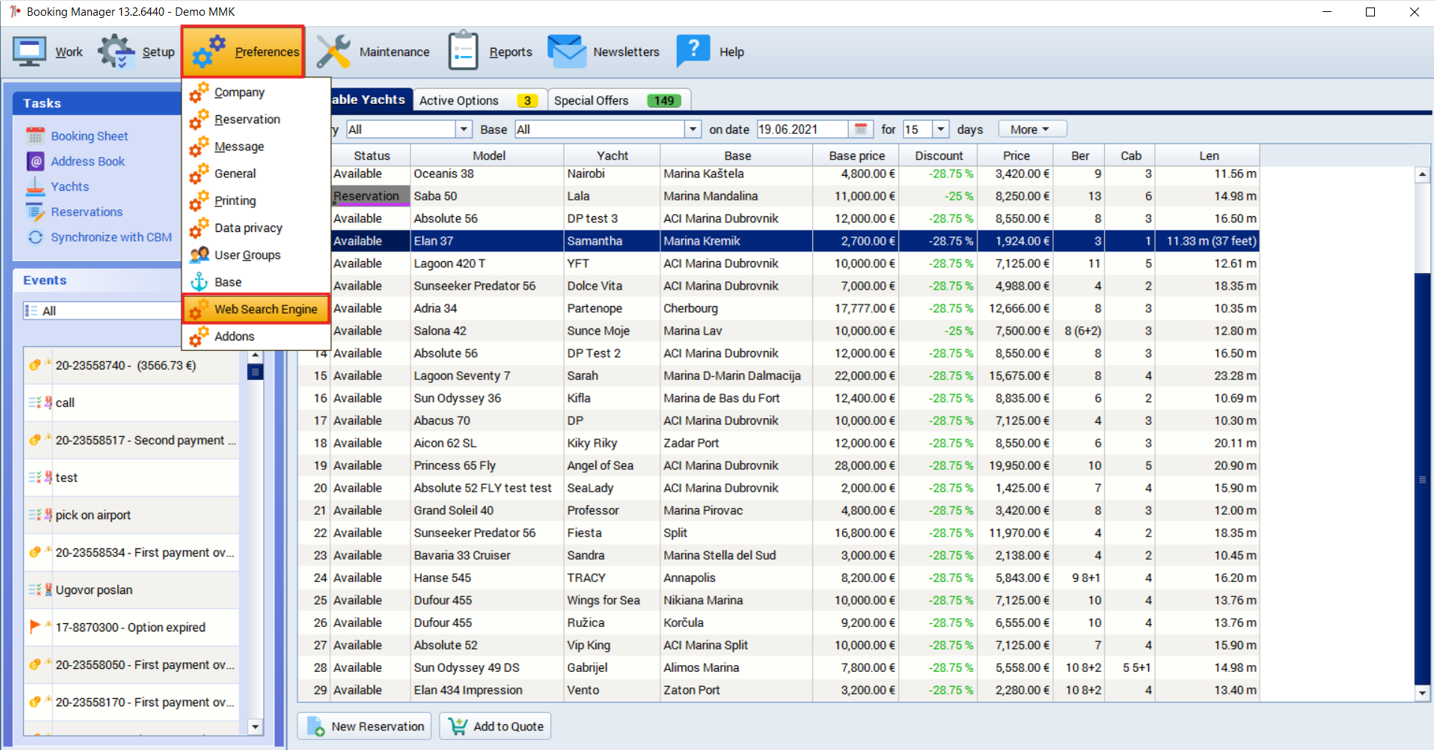
Task: Open the calendar picker beside the date field
Action: click(860, 129)
